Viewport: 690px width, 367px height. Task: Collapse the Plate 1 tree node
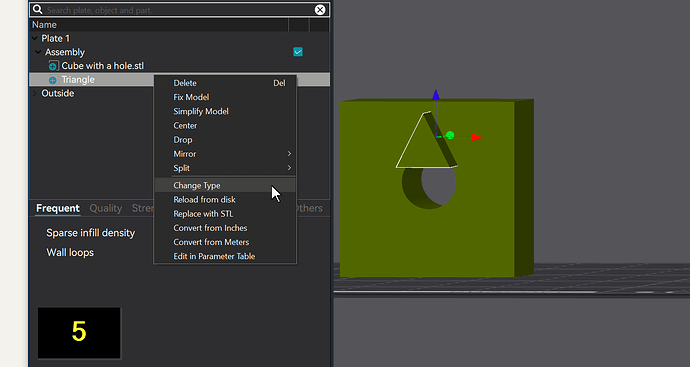(x=35, y=38)
